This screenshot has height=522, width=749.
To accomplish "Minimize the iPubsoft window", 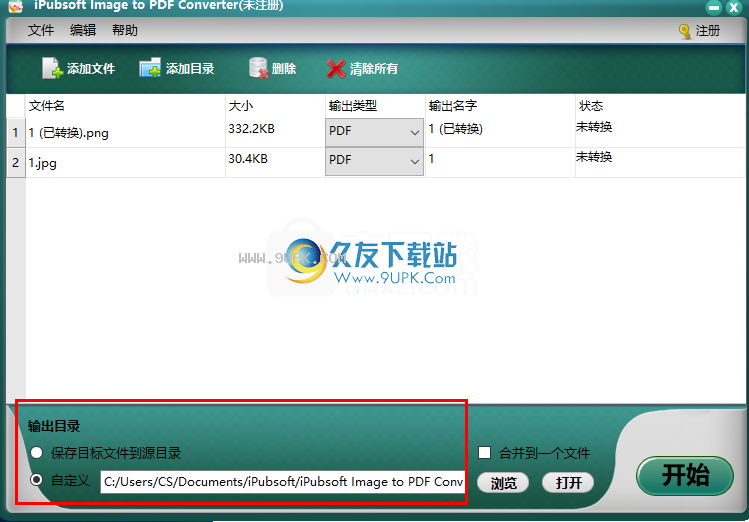I will coord(714,7).
